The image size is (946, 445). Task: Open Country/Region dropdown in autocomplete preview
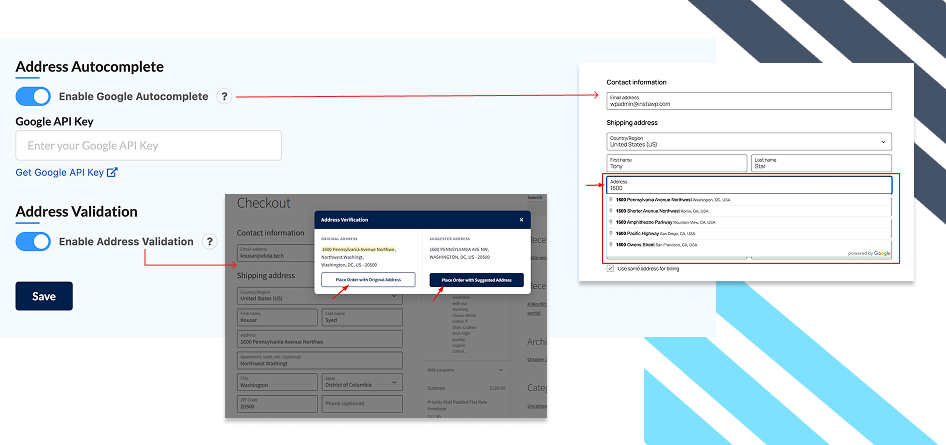tap(749, 142)
